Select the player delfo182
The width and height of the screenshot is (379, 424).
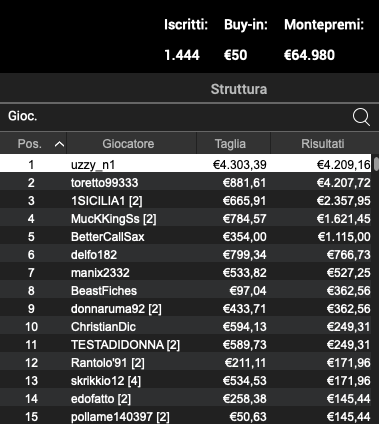pyautogui.click(x=186, y=254)
